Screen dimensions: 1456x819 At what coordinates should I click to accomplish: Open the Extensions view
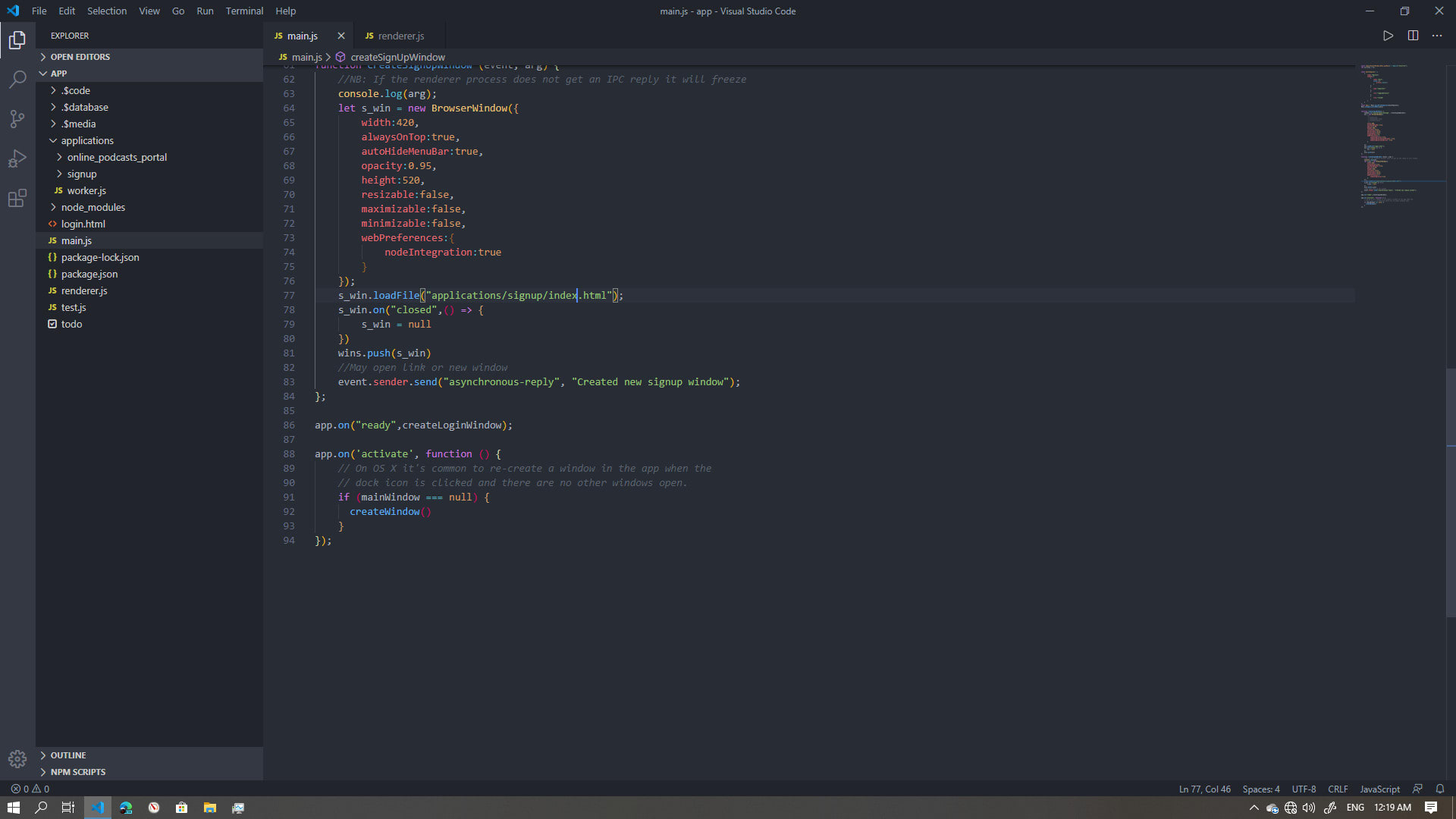[17, 198]
